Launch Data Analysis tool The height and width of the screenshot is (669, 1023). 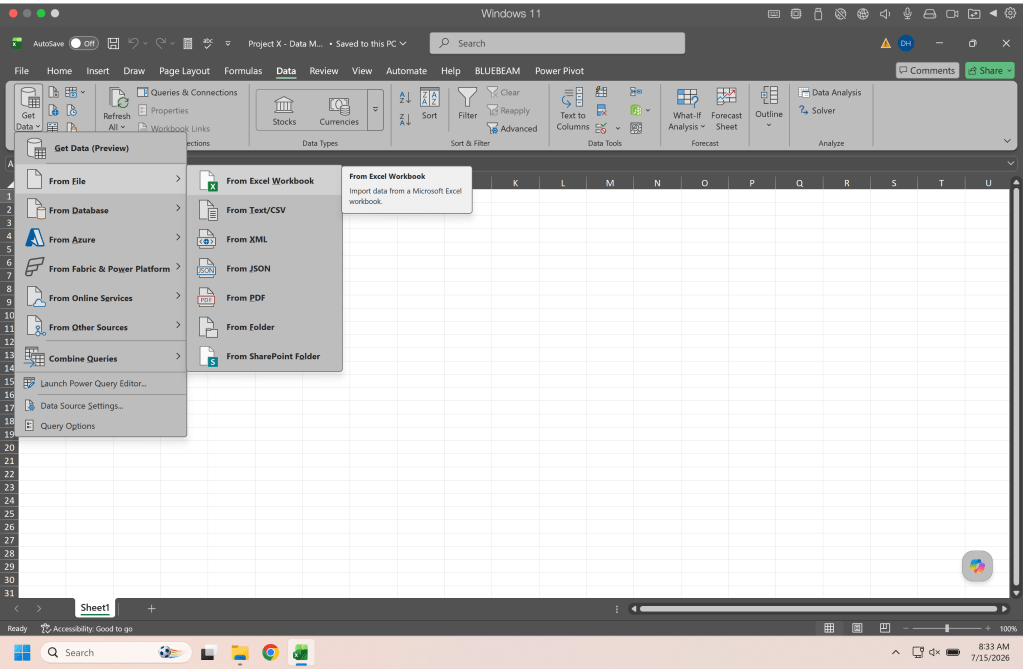click(x=830, y=93)
